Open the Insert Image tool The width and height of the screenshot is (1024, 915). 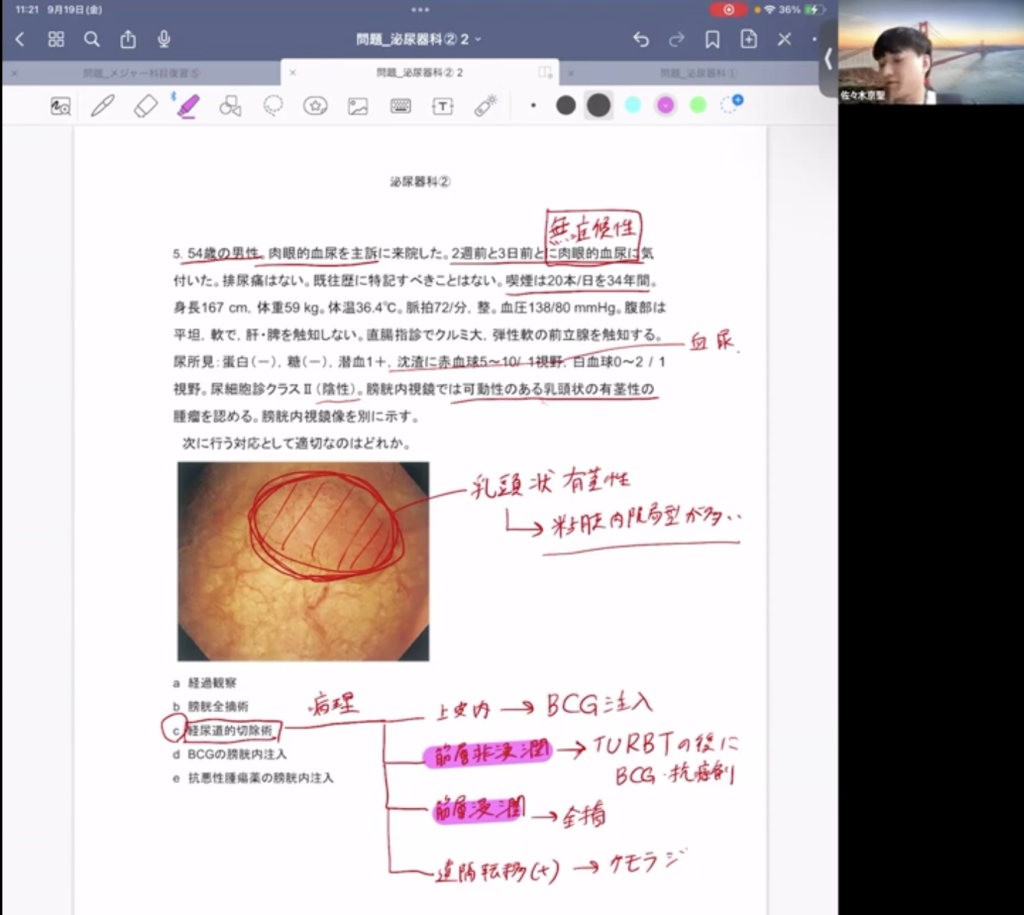point(357,104)
